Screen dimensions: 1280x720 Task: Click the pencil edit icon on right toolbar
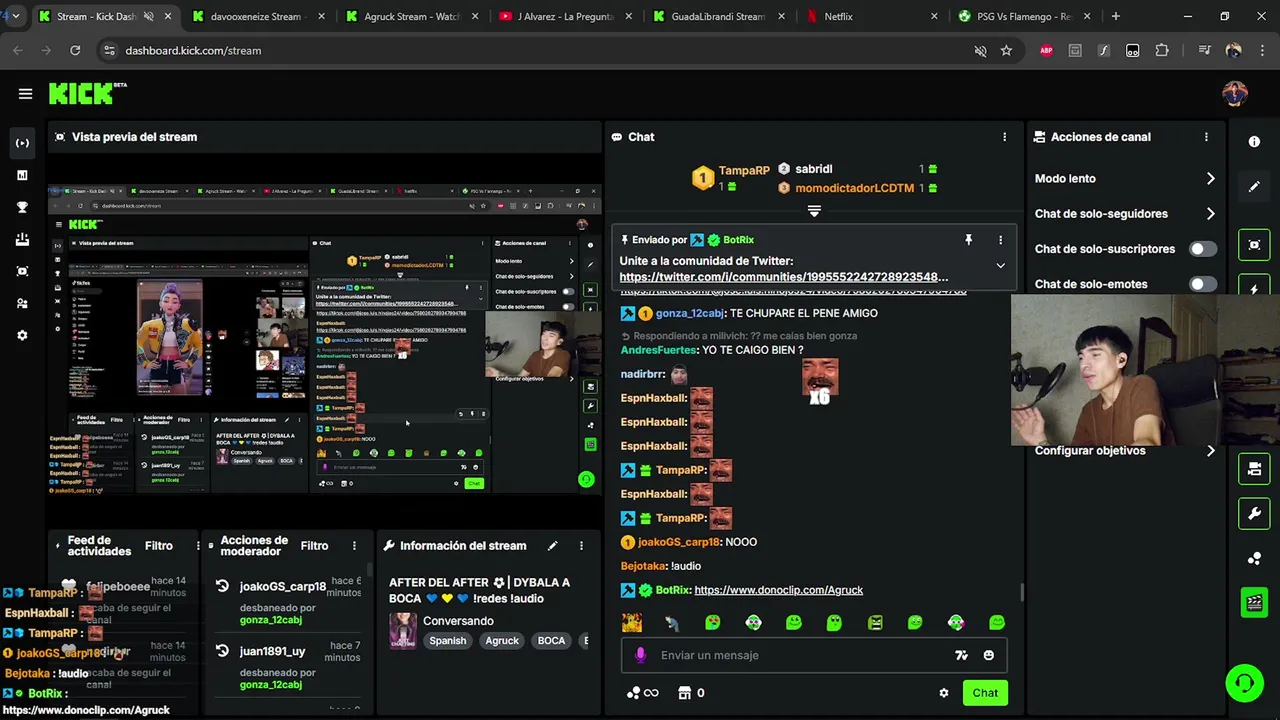point(1254,187)
